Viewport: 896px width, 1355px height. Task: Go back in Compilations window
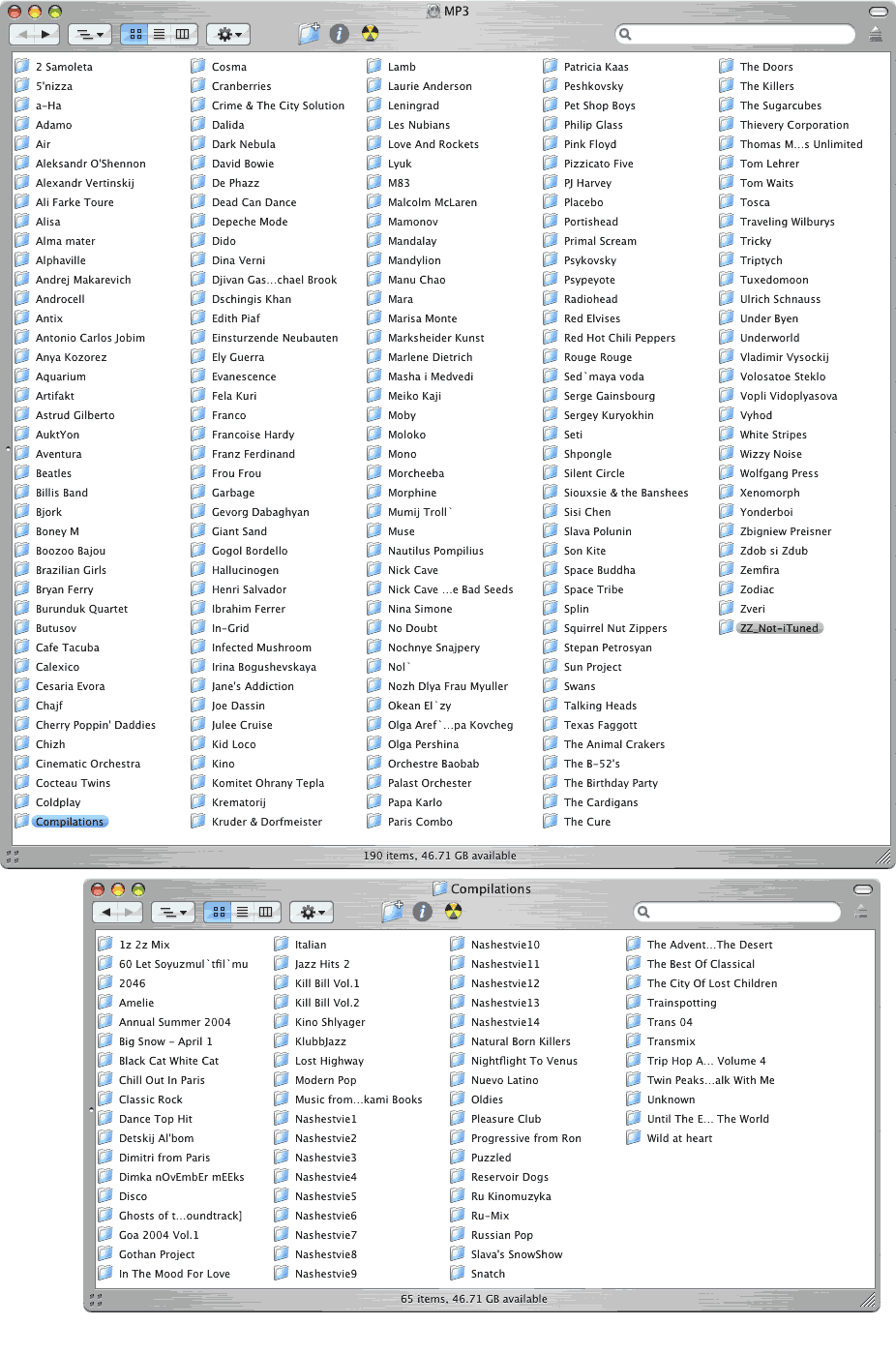pyautogui.click(x=105, y=912)
